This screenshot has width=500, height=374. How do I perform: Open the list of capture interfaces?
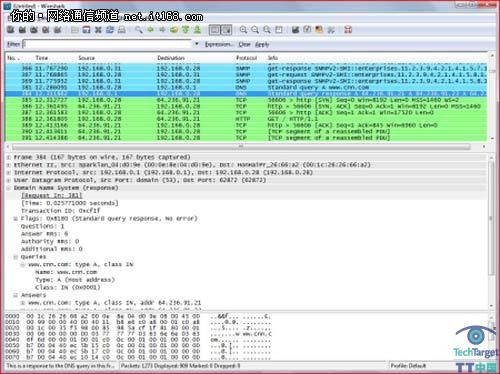click(x=11, y=30)
